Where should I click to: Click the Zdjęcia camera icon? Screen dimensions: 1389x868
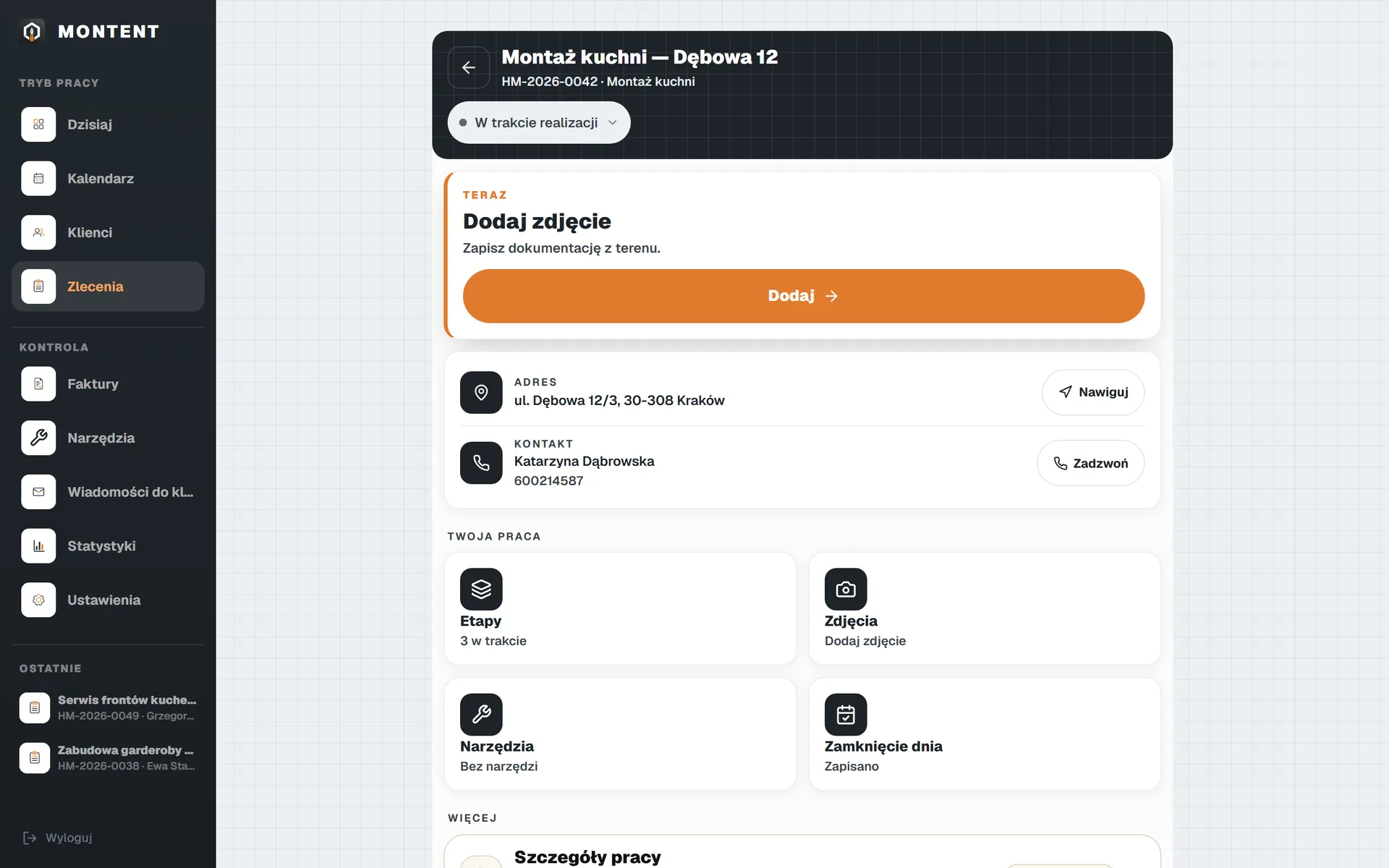click(x=846, y=590)
